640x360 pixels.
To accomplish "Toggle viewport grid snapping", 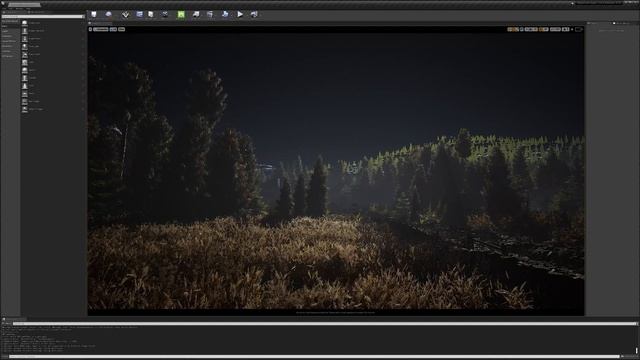I will (531, 29).
